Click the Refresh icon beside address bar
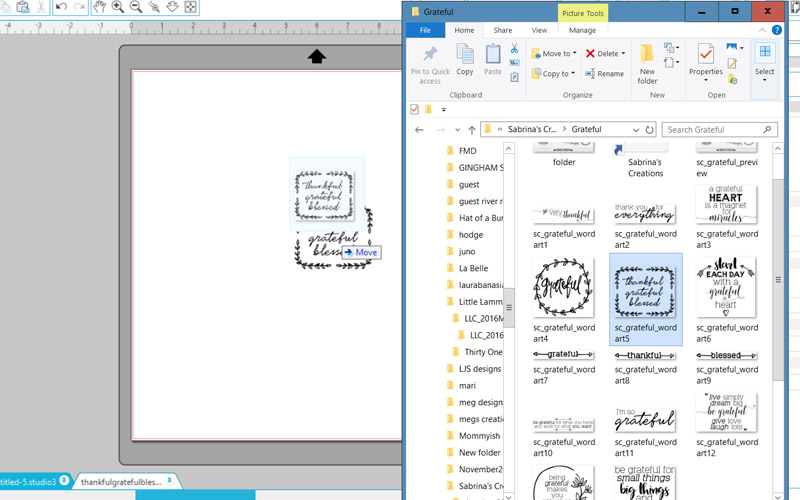The image size is (800, 500). pyautogui.click(x=649, y=130)
